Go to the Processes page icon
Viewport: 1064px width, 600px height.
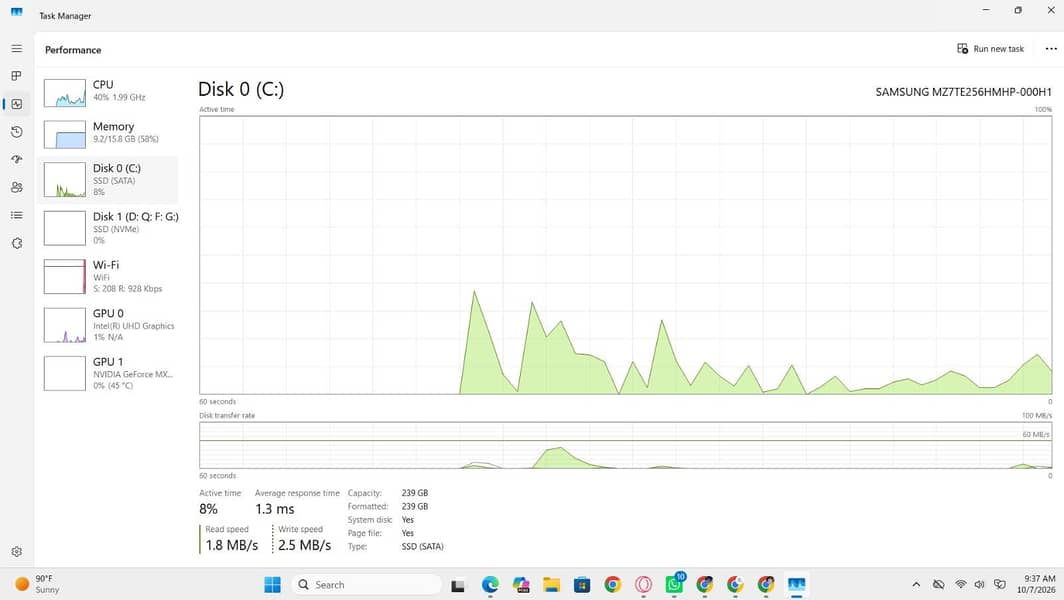tap(17, 76)
